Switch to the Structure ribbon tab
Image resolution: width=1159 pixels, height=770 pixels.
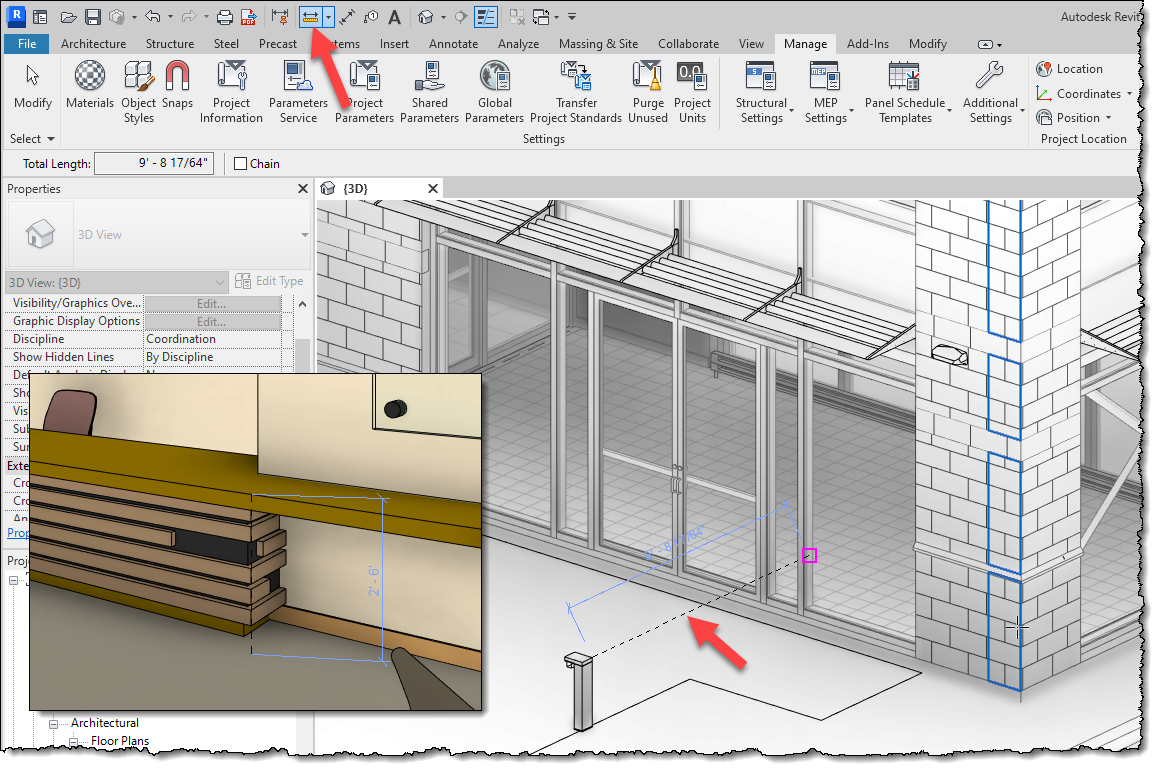point(169,44)
